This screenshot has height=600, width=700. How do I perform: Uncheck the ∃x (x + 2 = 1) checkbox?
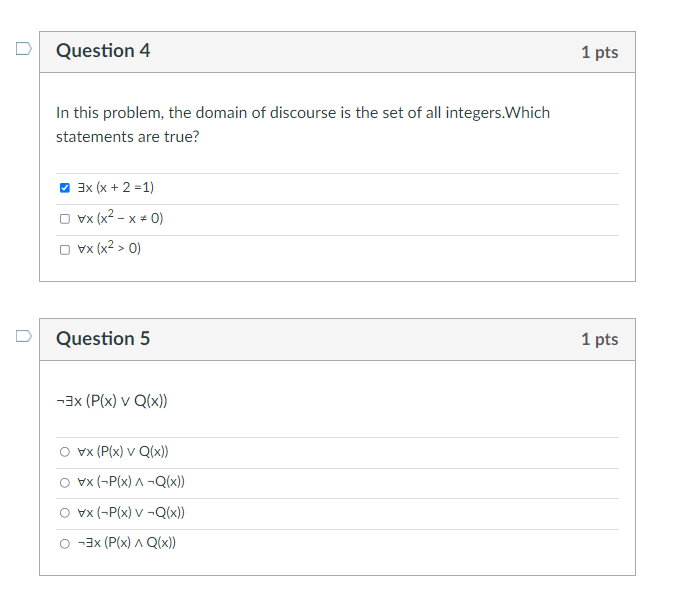click(65, 188)
